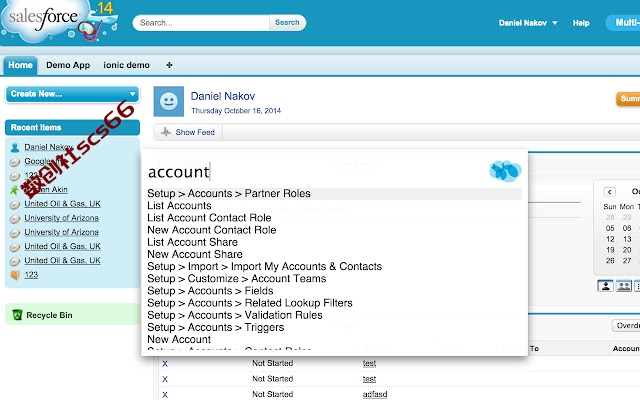Image resolution: width=640 pixels, height=400 pixels.
Task: Click the previous month arrow on calendar
Action: pos(609,191)
